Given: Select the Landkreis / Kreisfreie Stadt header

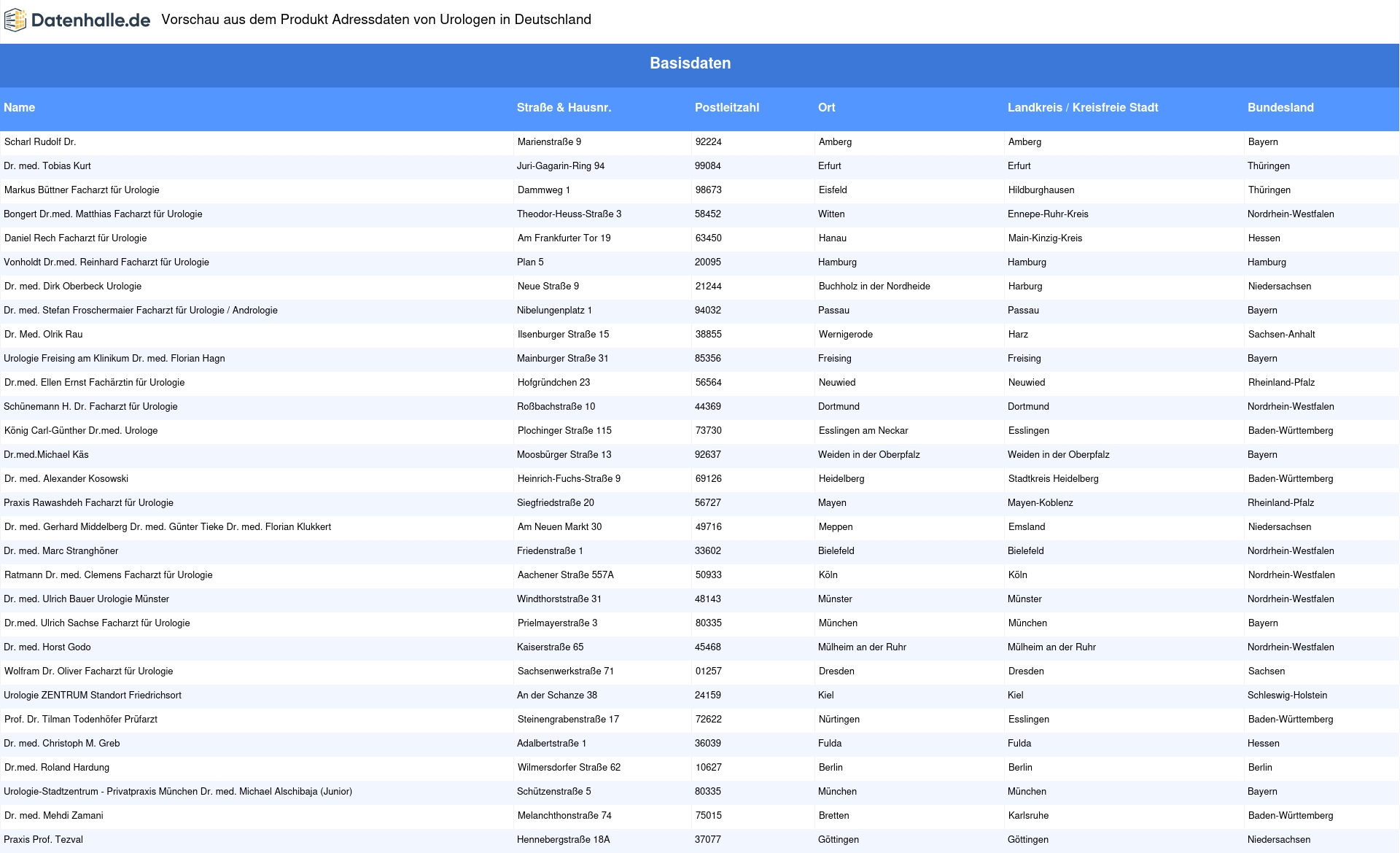Looking at the screenshot, I should coord(1083,107).
